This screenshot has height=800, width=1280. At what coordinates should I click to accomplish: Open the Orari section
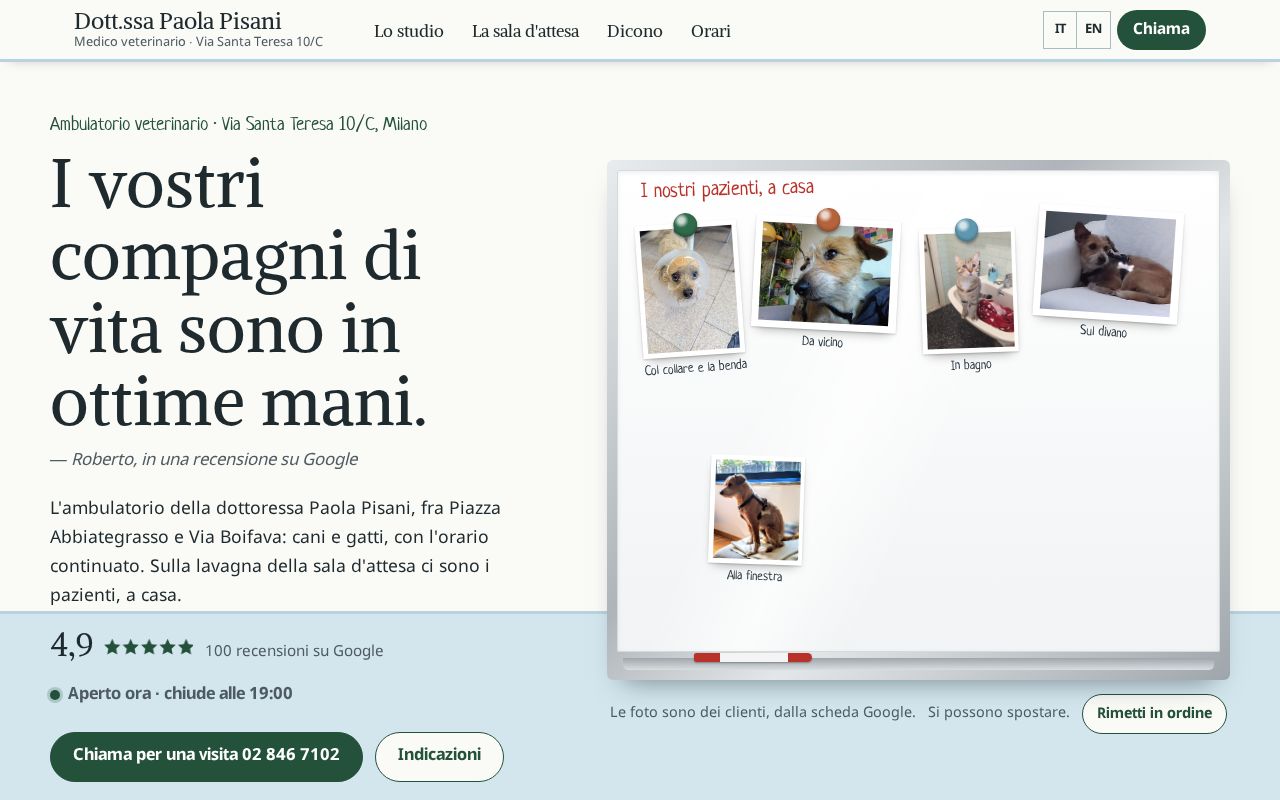(x=711, y=31)
